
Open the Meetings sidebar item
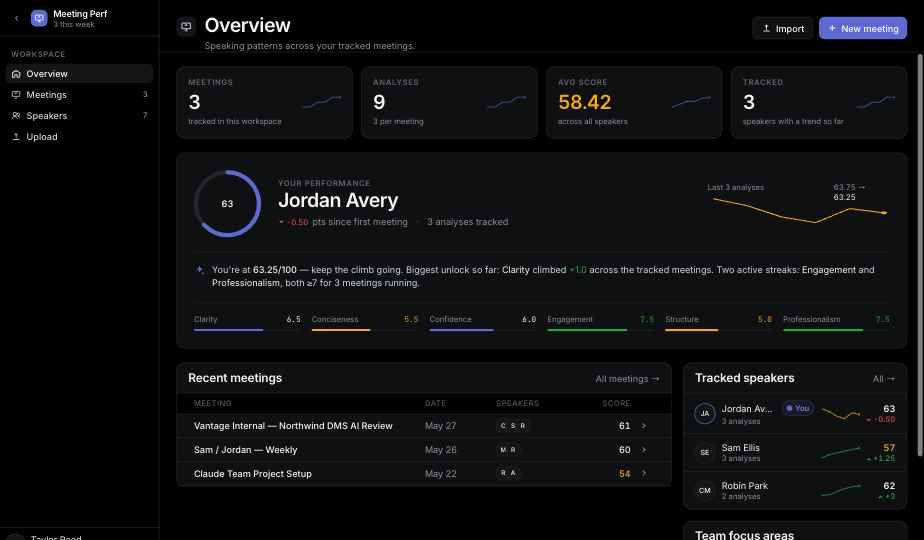(x=79, y=95)
